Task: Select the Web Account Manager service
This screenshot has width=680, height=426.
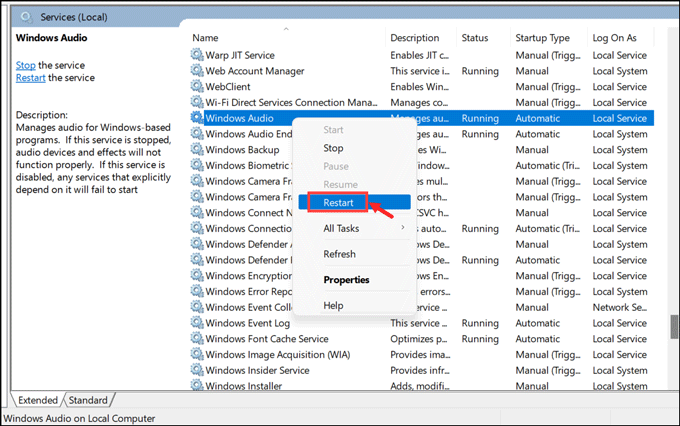Action: coord(422,71)
